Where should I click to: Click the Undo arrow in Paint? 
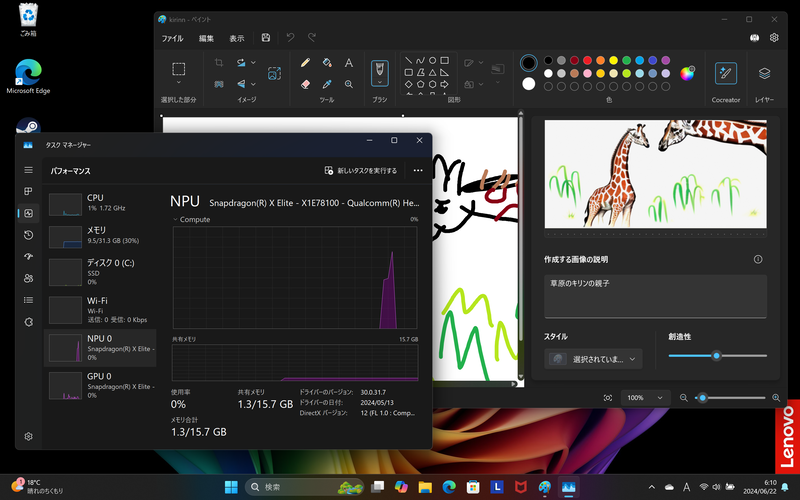click(x=290, y=38)
